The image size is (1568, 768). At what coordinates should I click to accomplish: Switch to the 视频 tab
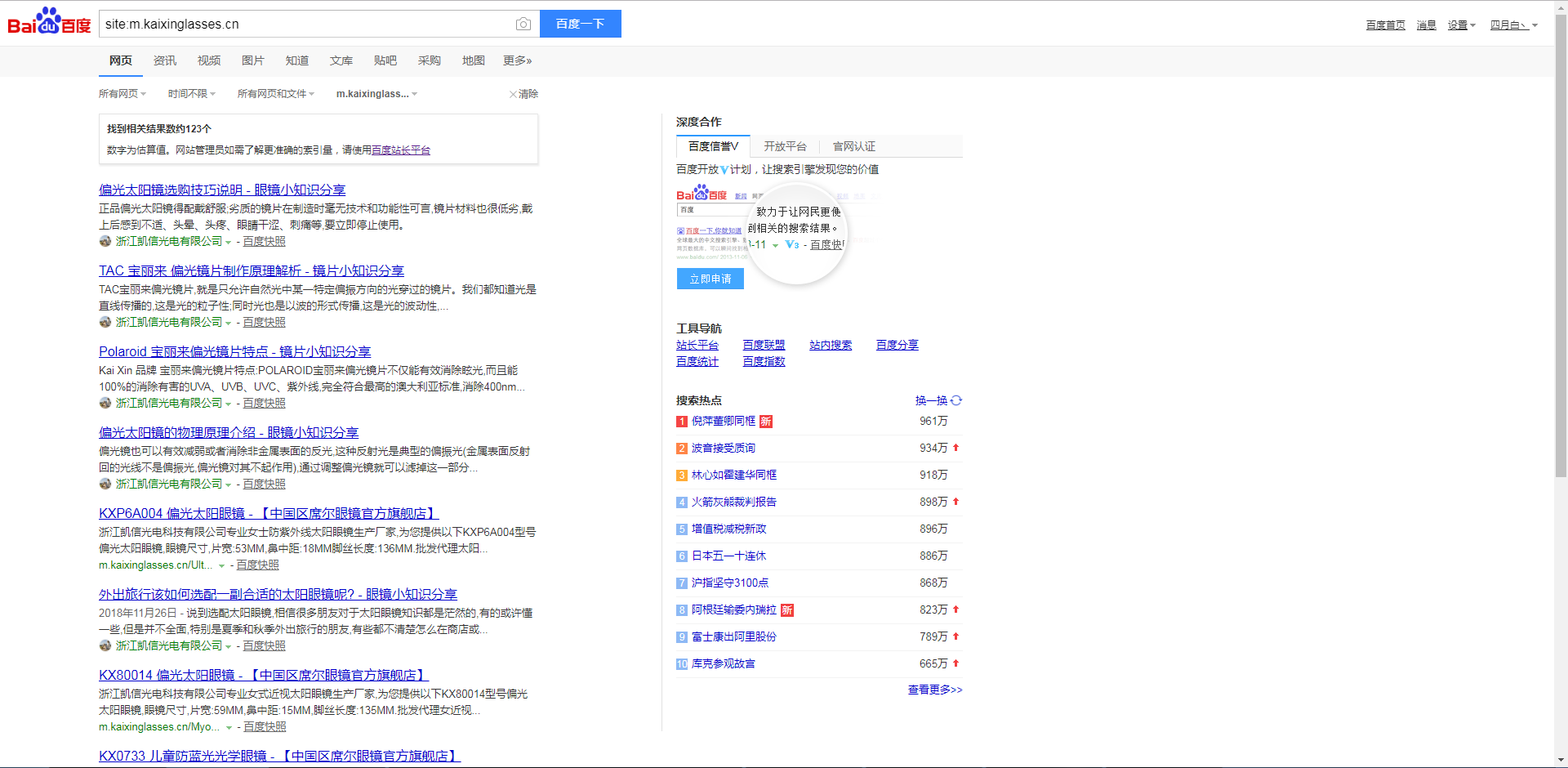(209, 60)
